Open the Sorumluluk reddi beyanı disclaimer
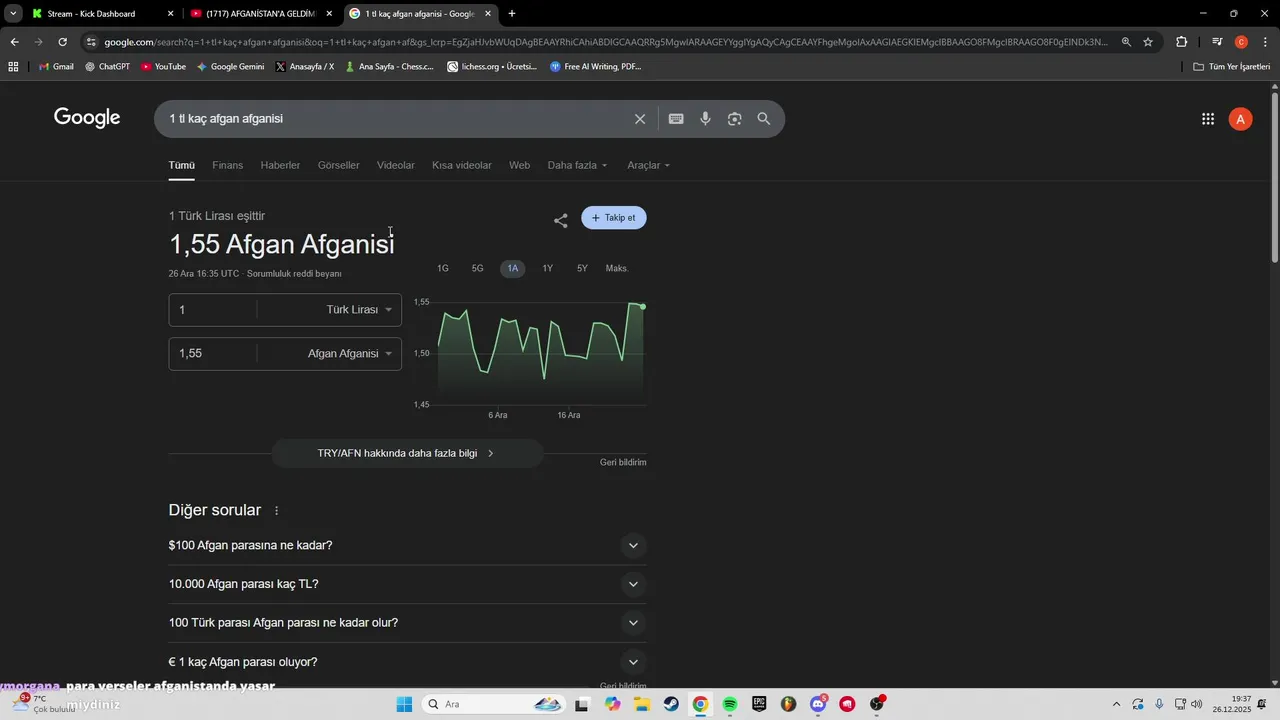The image size is (1280, 720). [294, 274]
